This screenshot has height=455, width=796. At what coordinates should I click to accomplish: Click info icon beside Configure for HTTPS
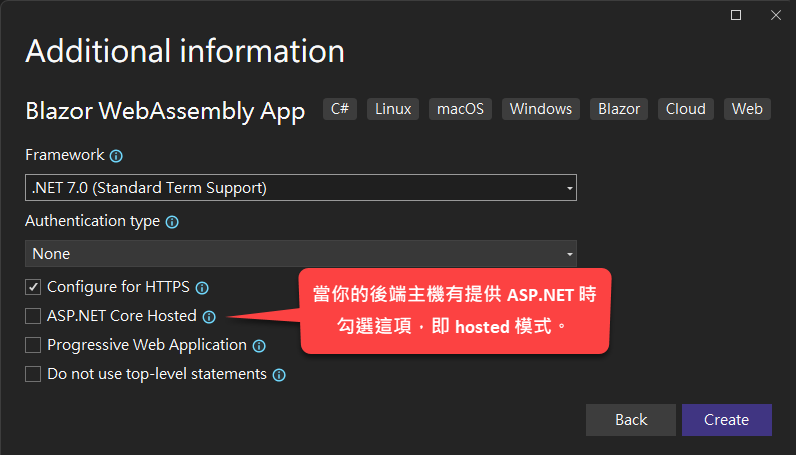coord(202,288)
